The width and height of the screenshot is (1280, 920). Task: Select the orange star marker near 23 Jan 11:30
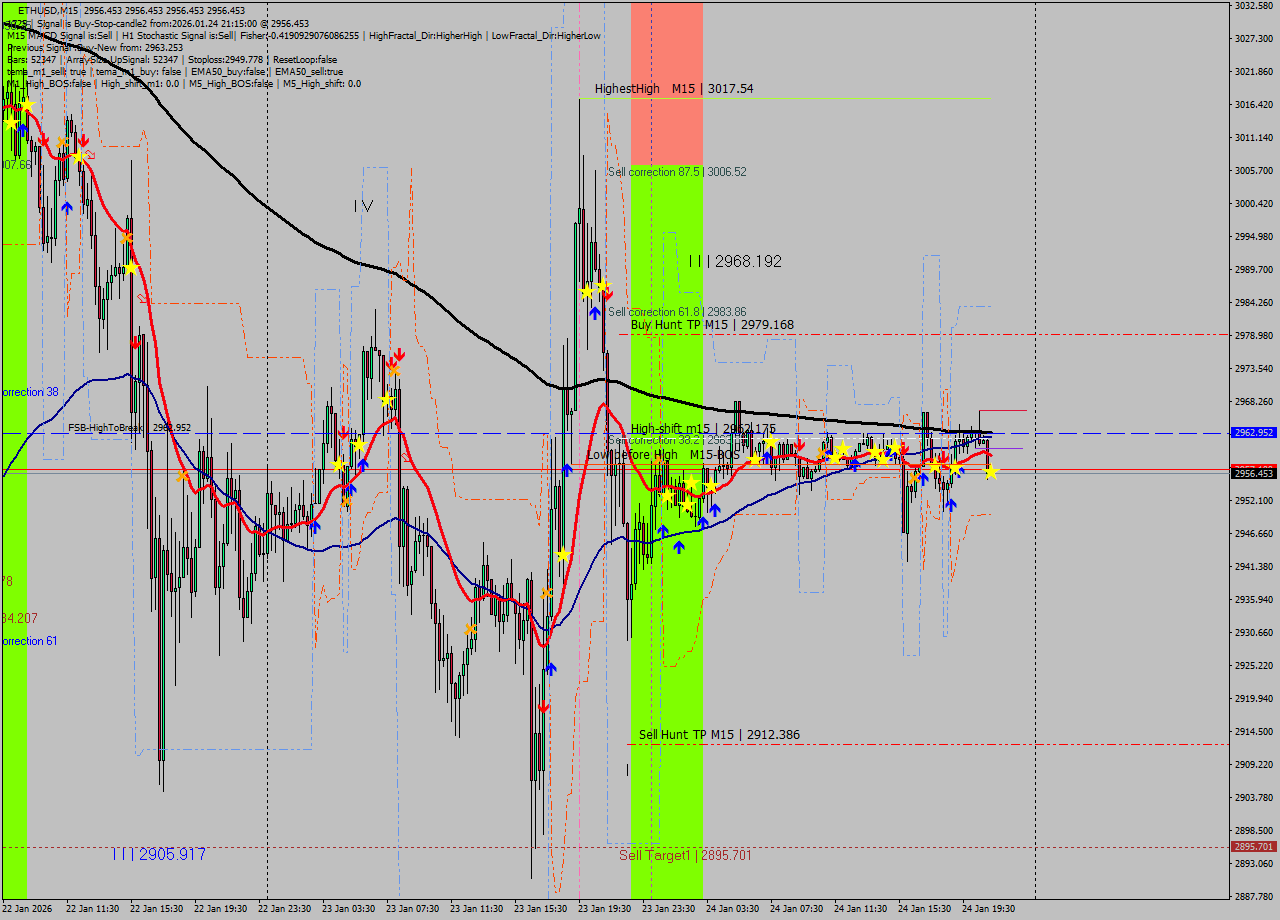[x=470, y=628]
